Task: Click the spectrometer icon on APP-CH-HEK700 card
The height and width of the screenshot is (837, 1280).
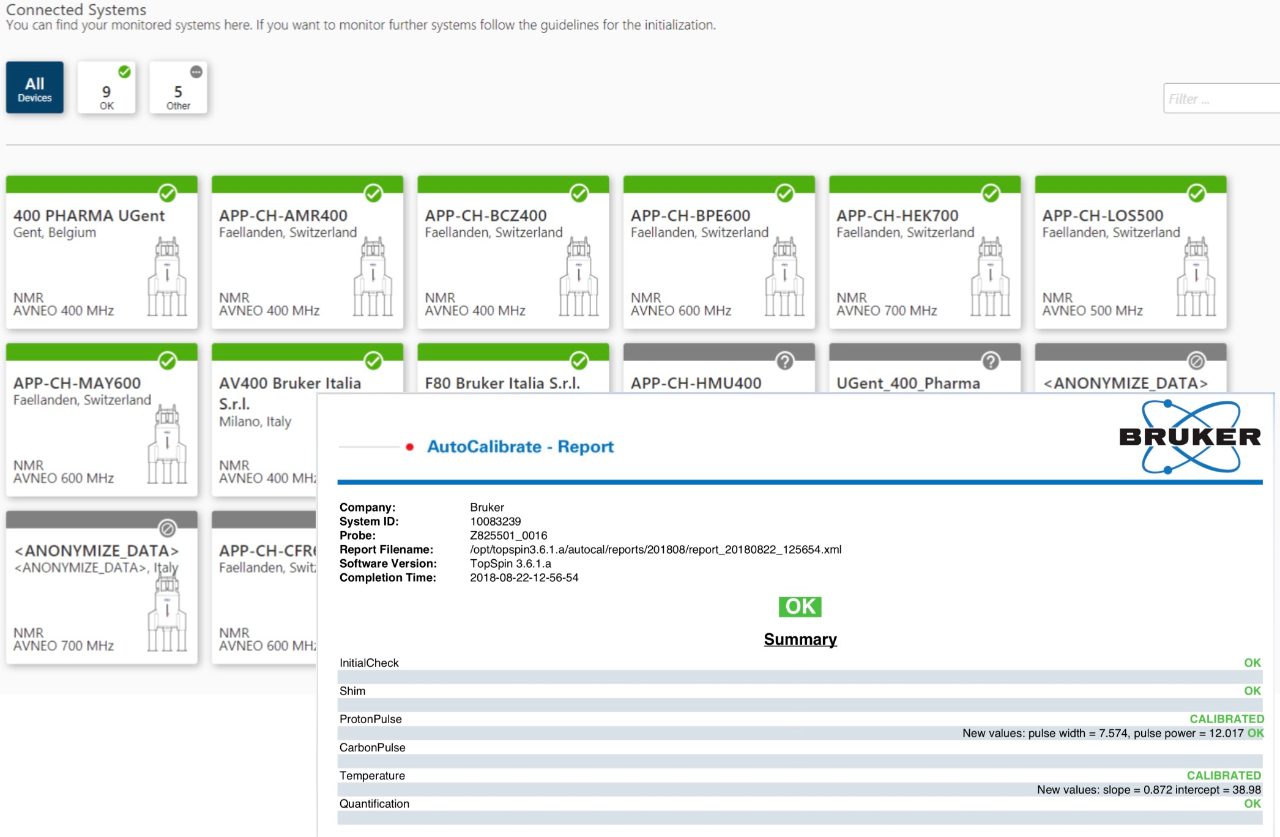Action: (990, 280)
